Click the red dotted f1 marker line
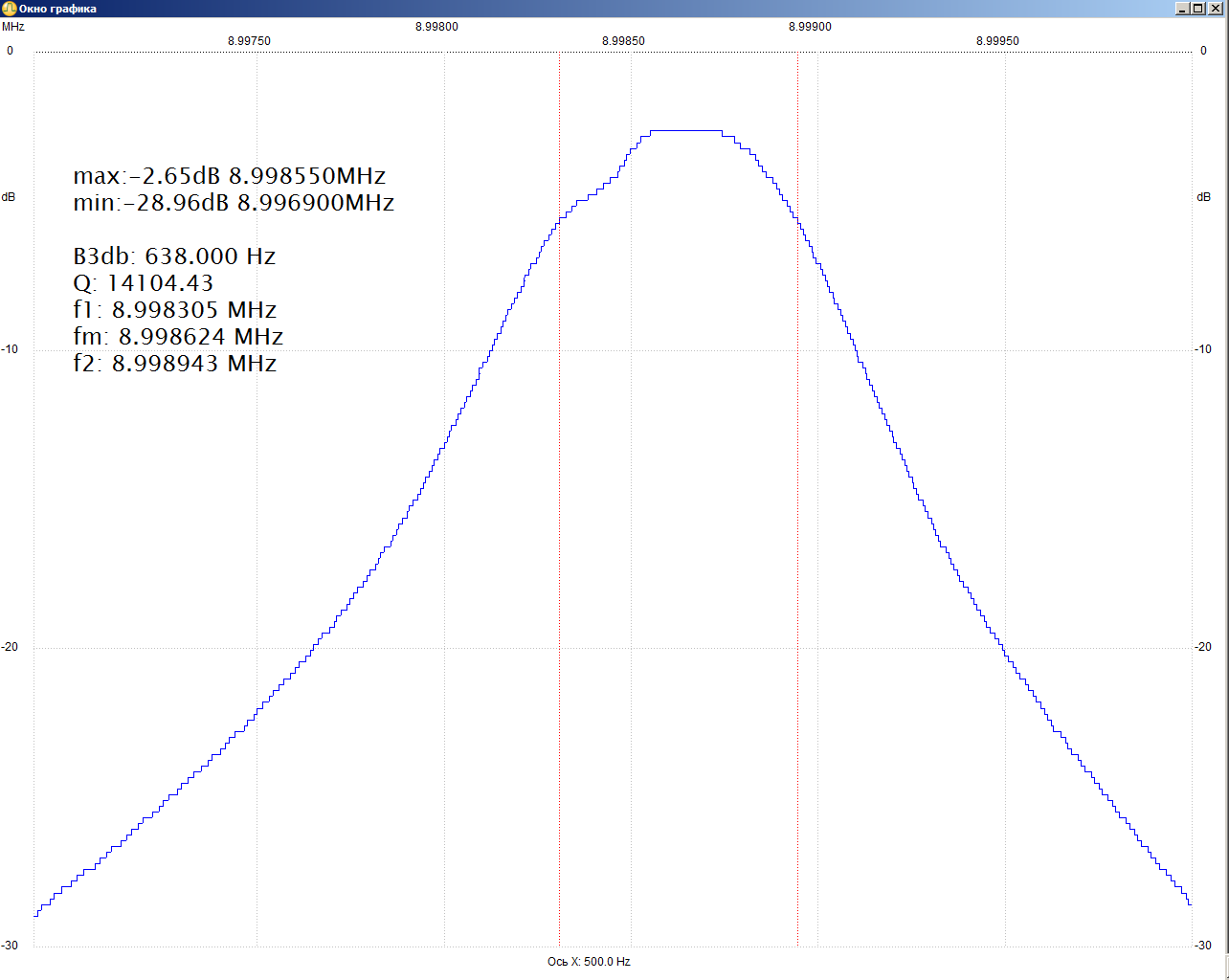Viewport: 1229px width, 980px height. pyautogui.click(x=559, y=574)
